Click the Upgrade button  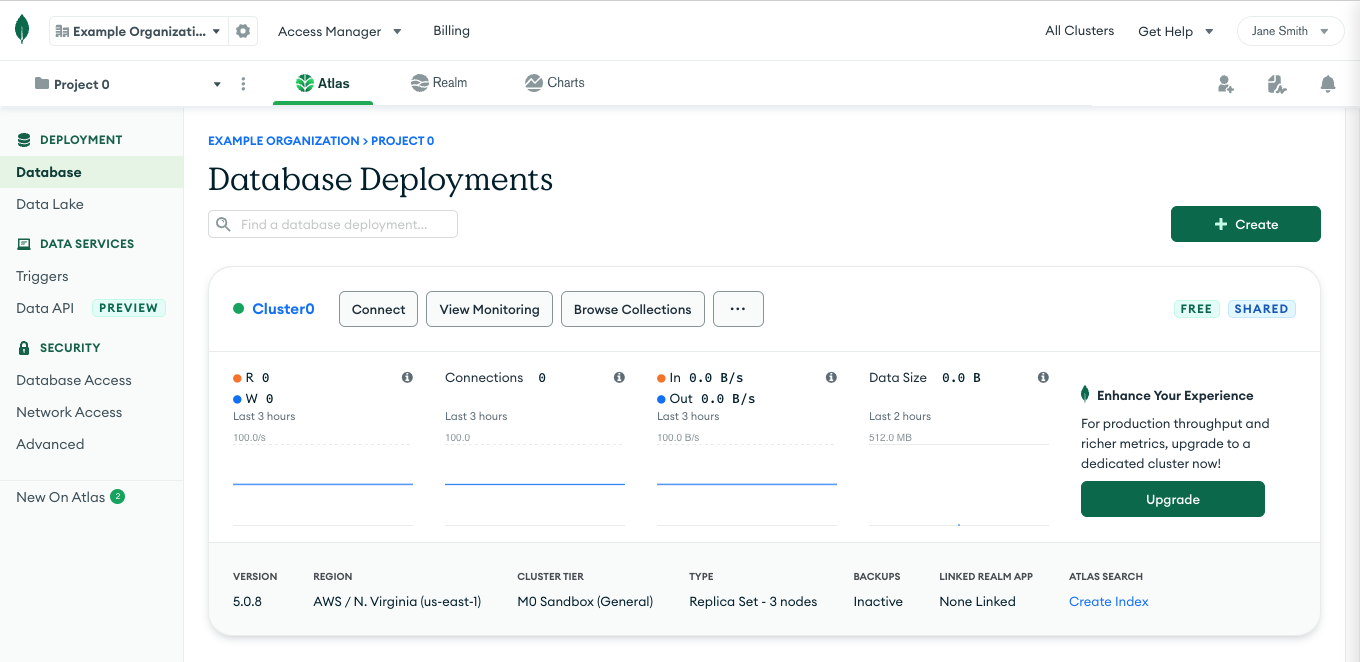pyautogui.click(x=1172, y=499)
